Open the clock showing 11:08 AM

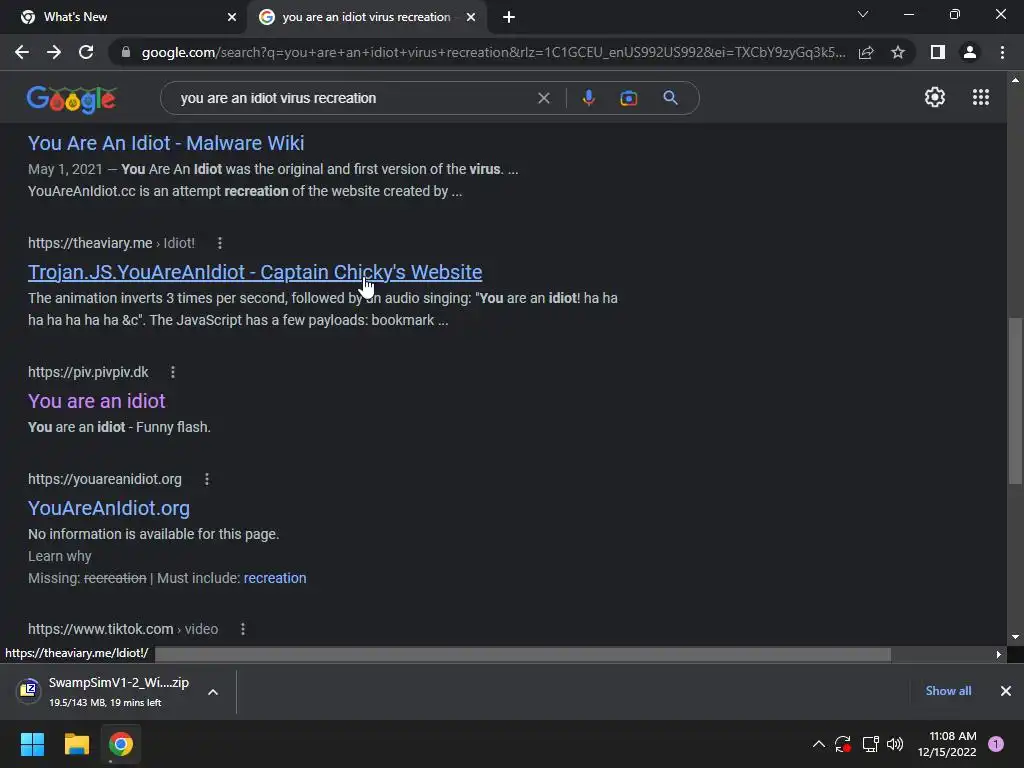pyautogui.click(x=947, y=744)
